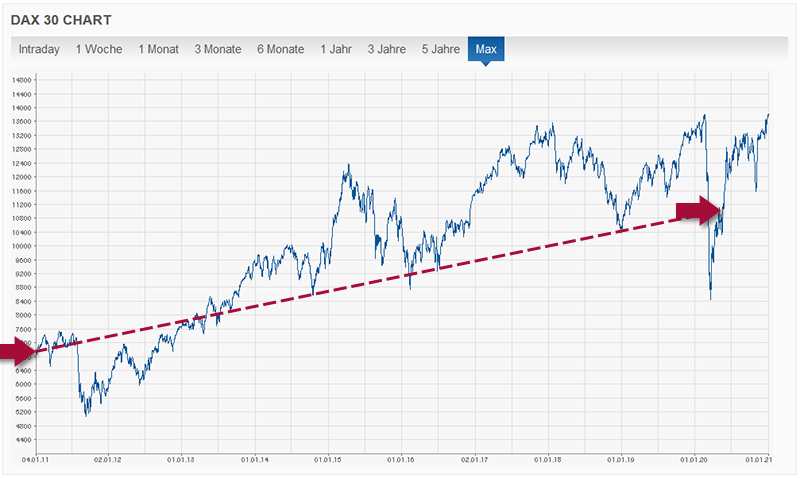Click the 2020 crash low point on the price line
Image resolution: width=800 pixels, height=478 pixels.
tap(710, 298)
